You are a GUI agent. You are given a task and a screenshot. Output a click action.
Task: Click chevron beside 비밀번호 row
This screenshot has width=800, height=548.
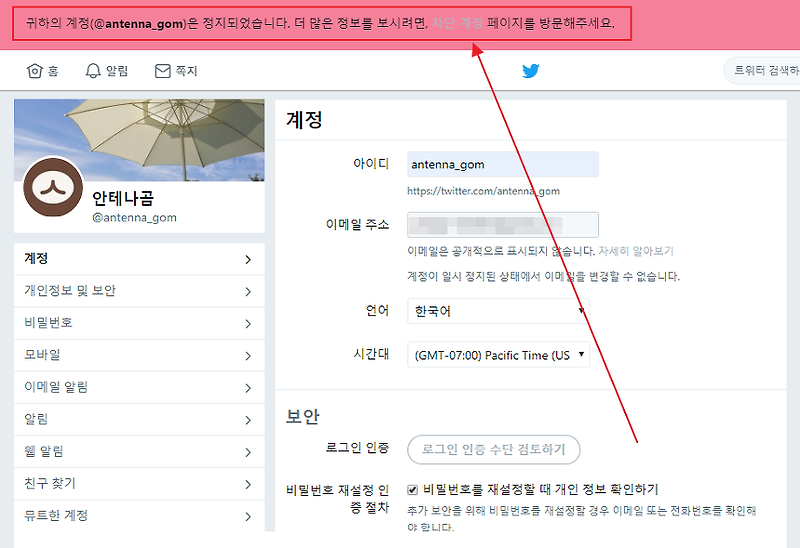pos(248,324)
